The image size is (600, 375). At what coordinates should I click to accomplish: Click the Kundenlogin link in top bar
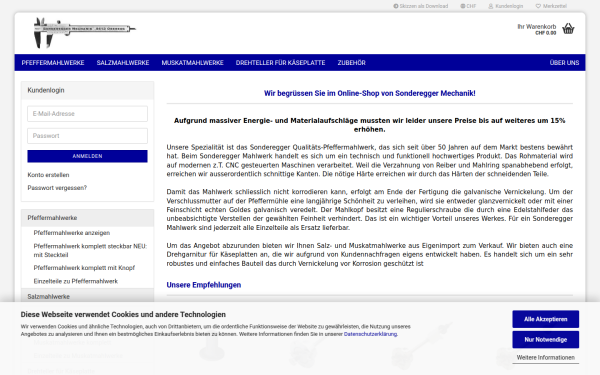pos(505,6)
